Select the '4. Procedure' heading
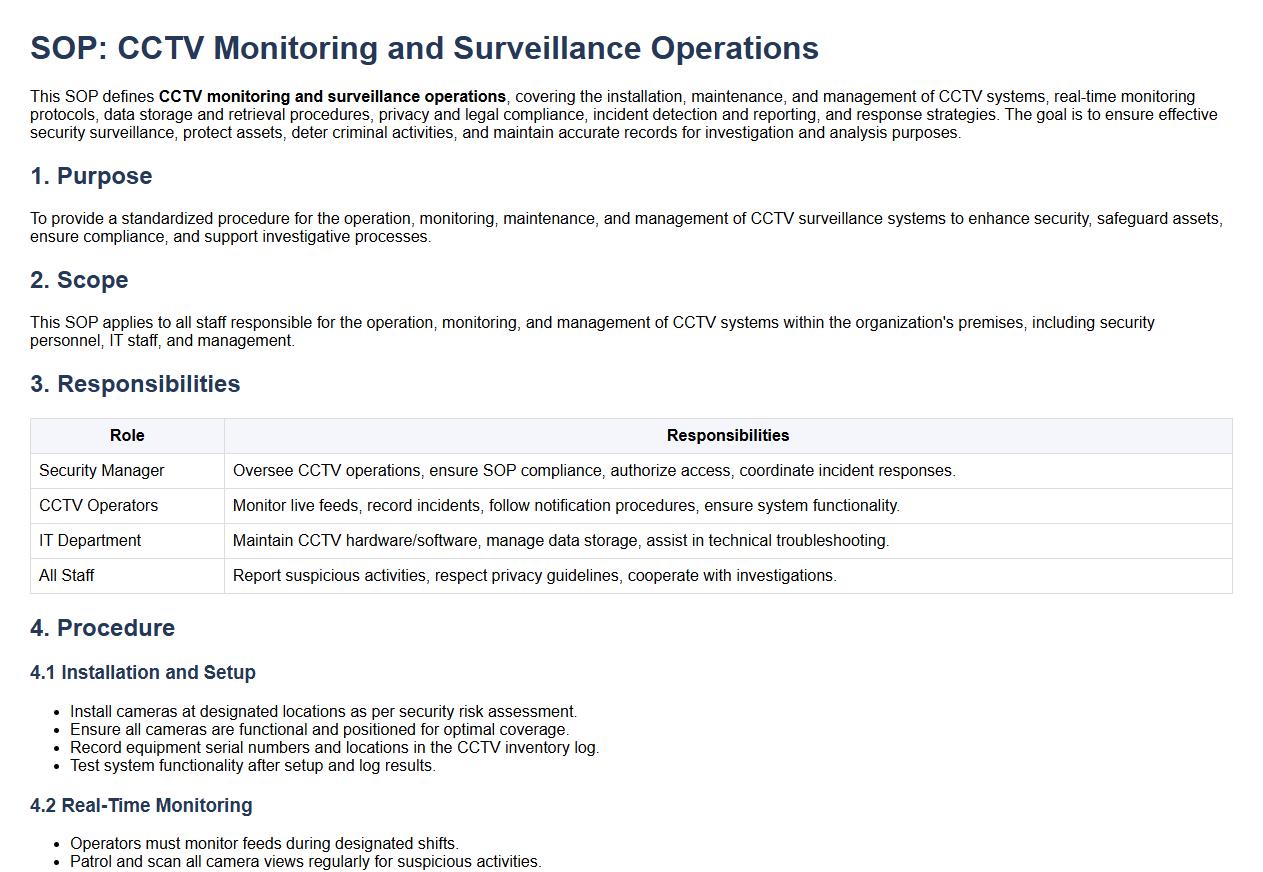 (x=102, y=628)
